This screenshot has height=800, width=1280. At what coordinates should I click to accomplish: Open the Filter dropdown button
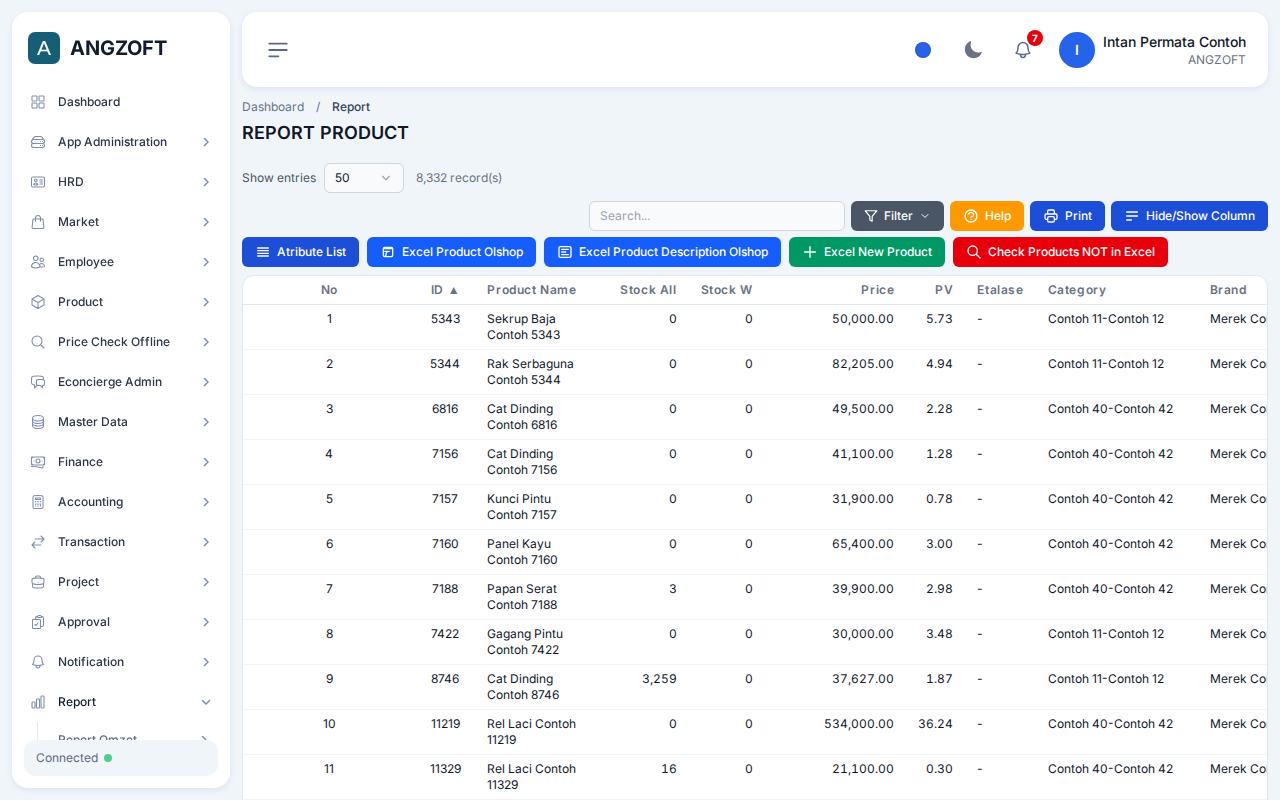(x=897, y=216)
